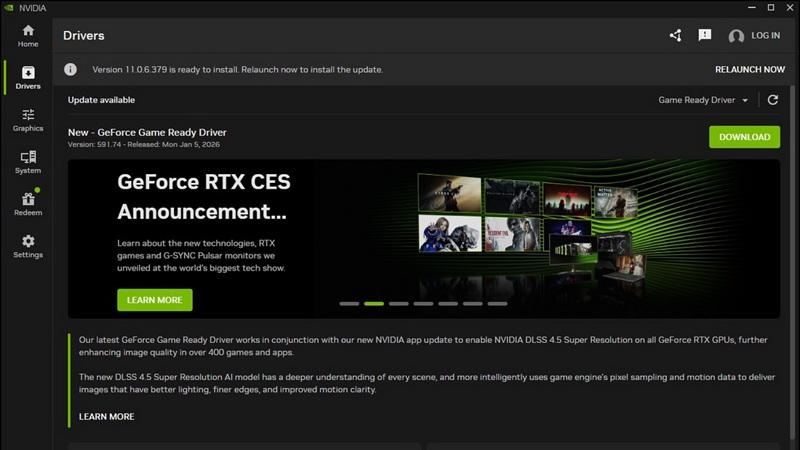
Task: Refresh driver updates with reload icon
Action: [773, 99]
